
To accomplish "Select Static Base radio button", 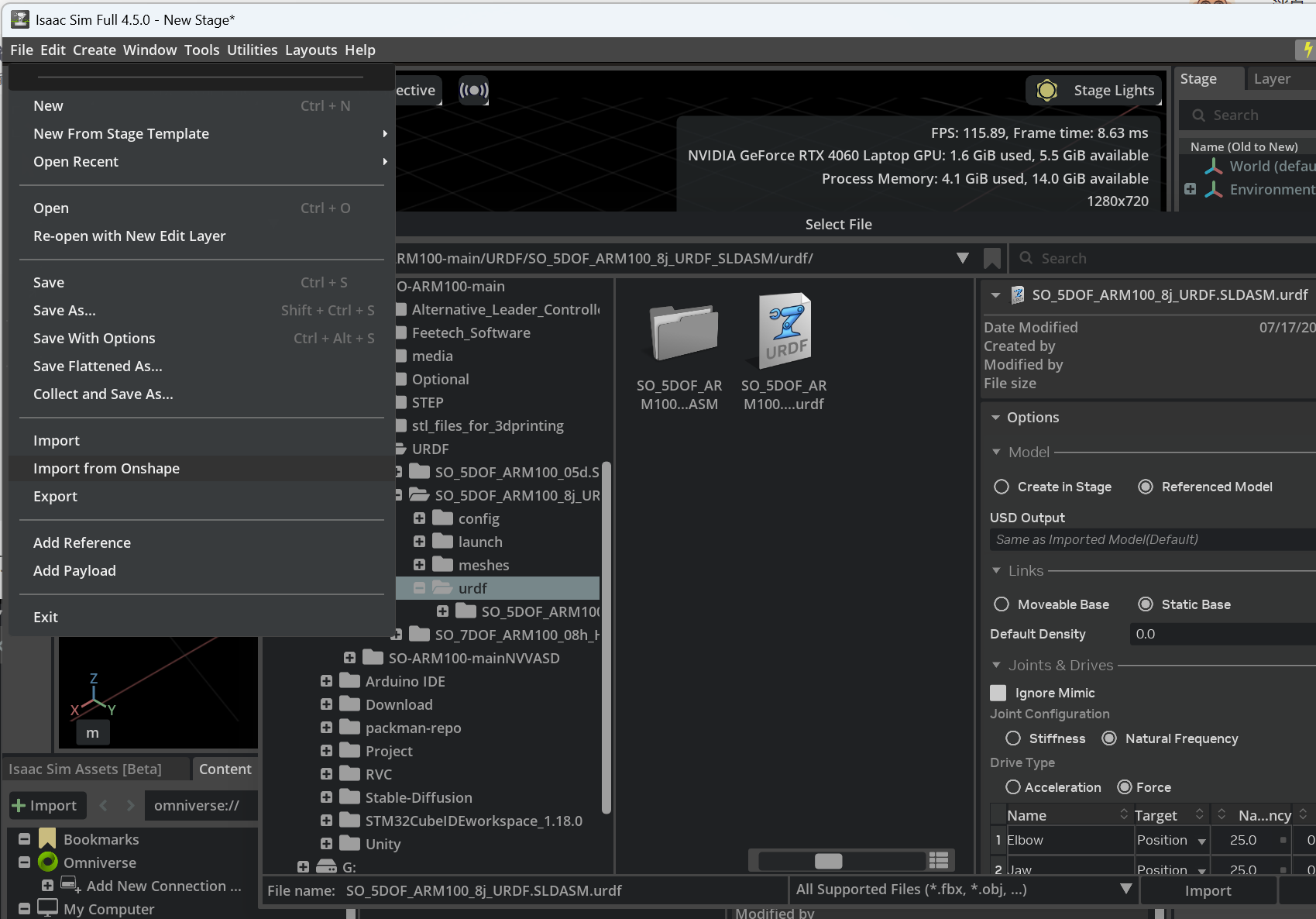I will pos(1146,604).
